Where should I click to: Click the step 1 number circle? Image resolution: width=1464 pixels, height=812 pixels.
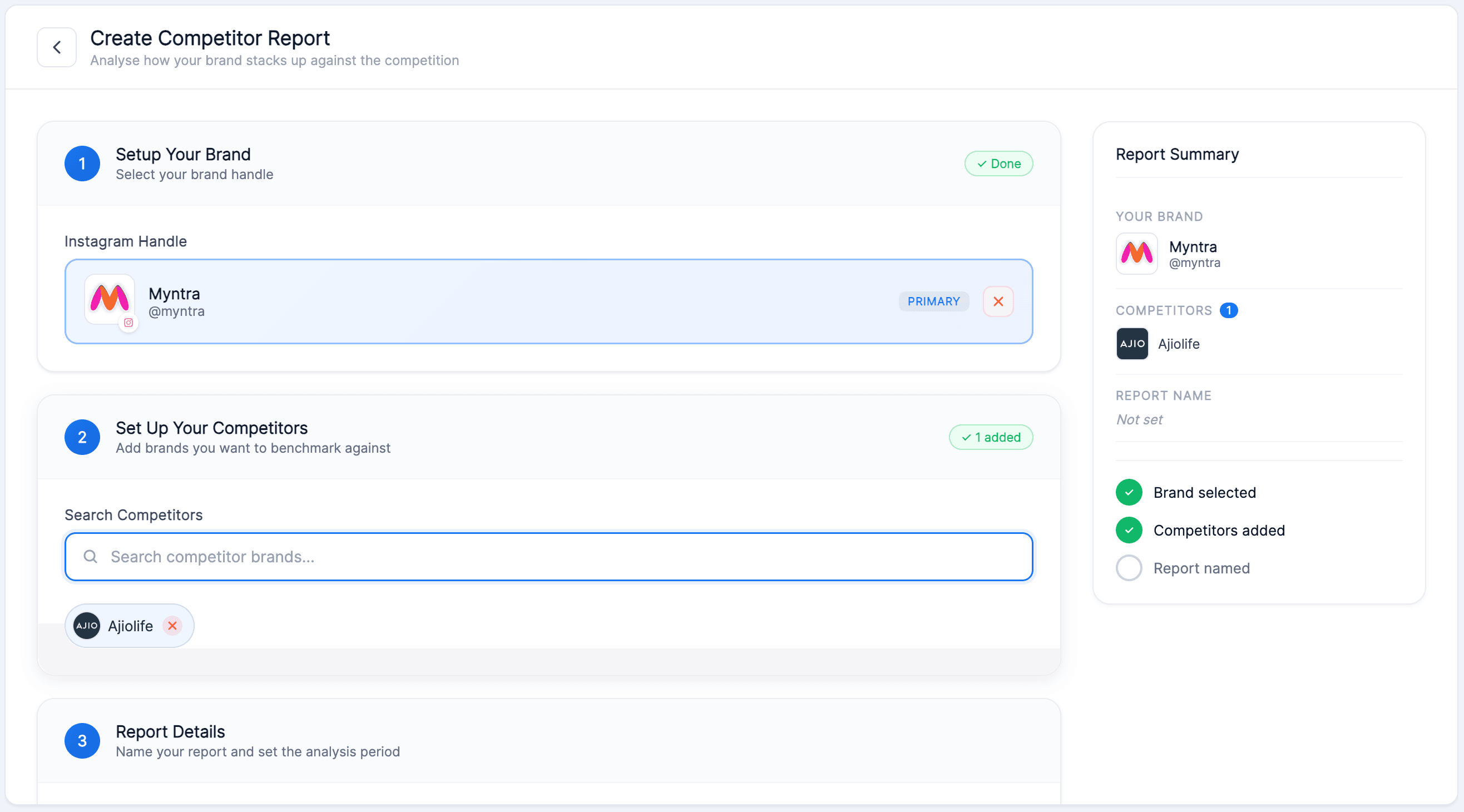click(82, 164)
